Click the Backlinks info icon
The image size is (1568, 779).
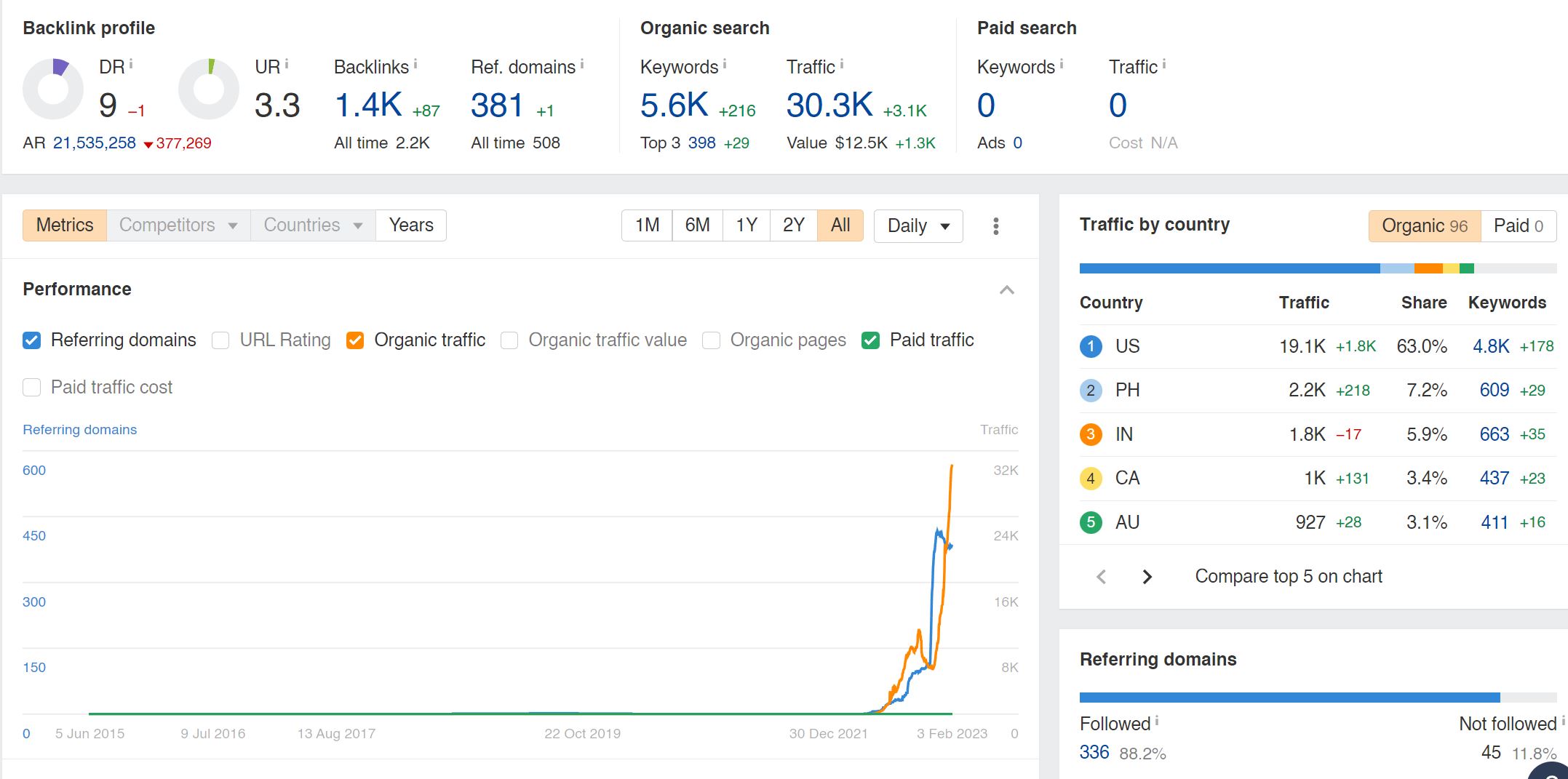tap(415, 65)
